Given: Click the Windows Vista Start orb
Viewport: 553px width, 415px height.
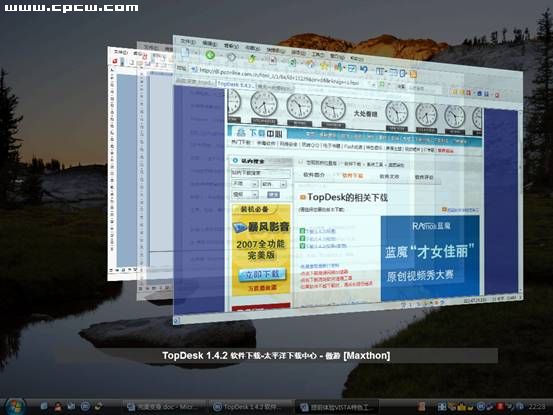Looking at the screenshot, I should click(15, 407).
